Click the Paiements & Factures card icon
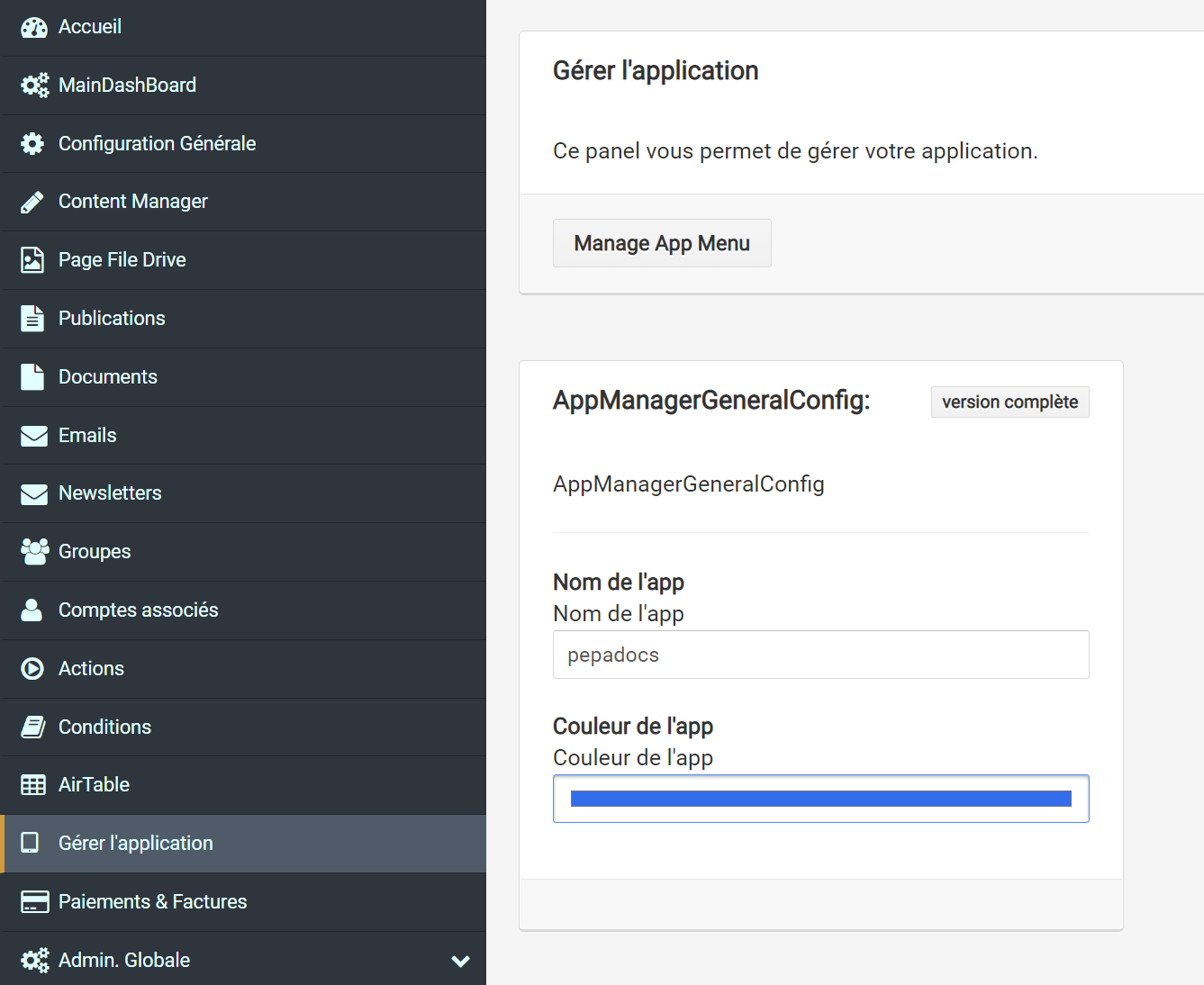Screen dimensions: 1204x985 34,901
